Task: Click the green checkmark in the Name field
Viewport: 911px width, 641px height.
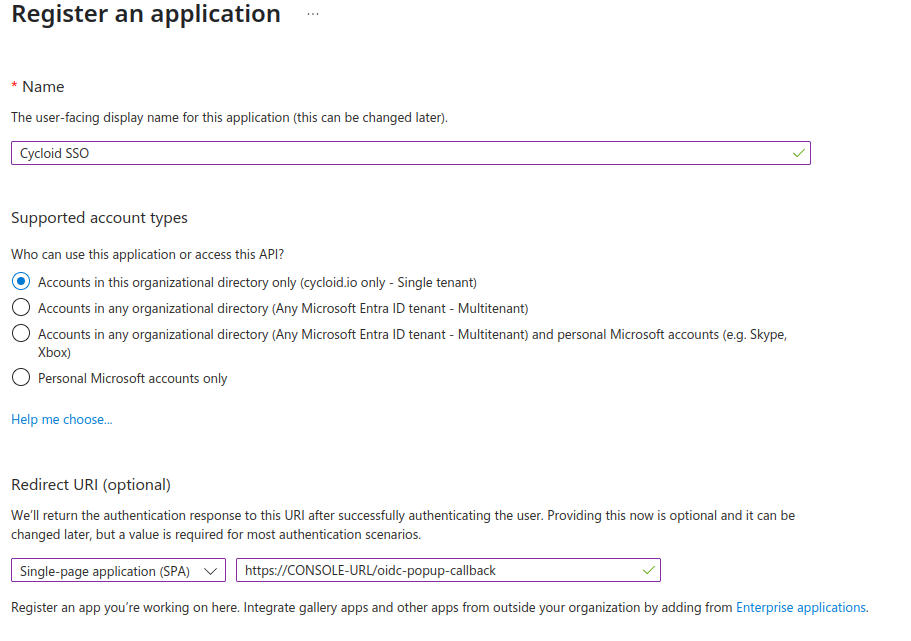Action: pos(798,153)
